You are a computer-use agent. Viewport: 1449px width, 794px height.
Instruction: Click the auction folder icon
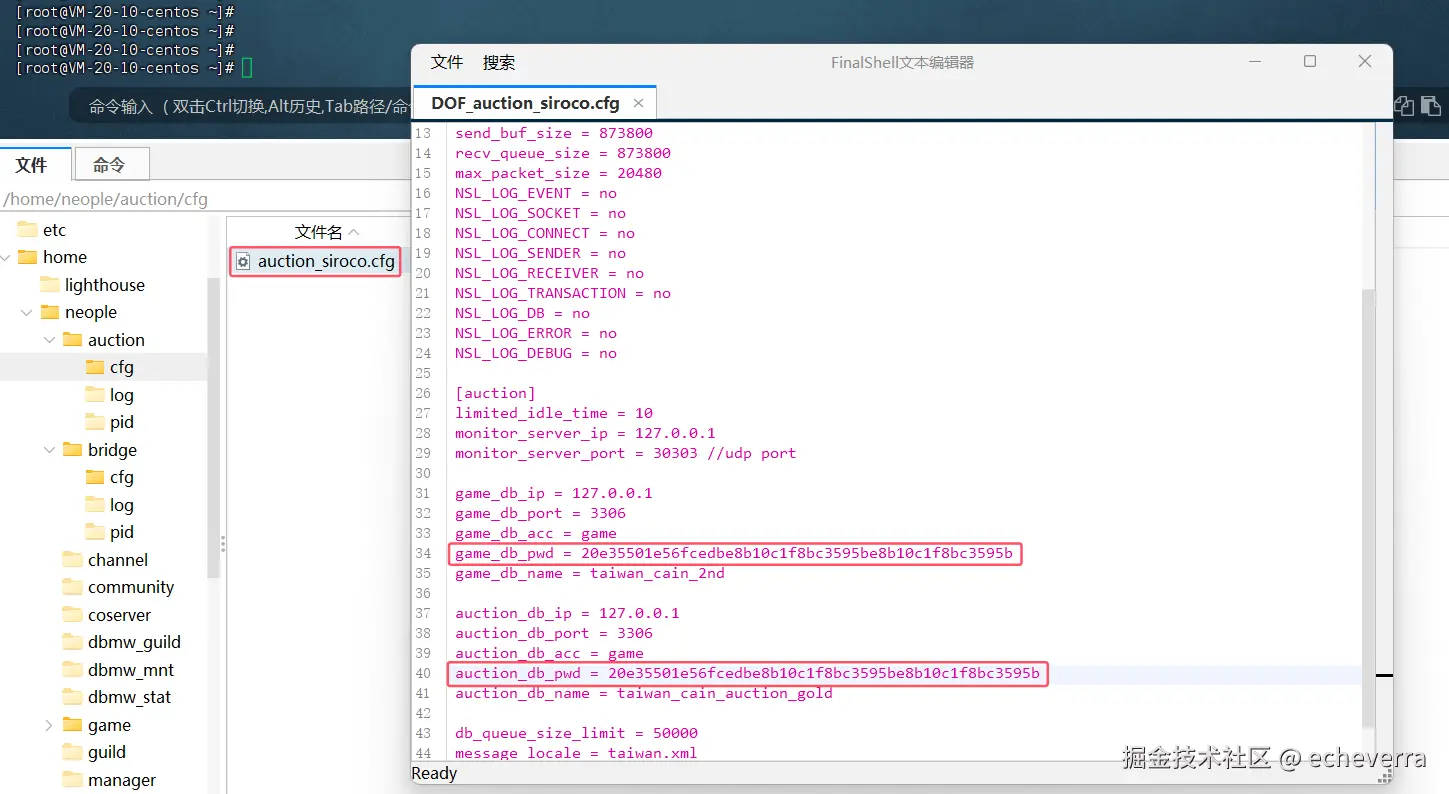coord(72,340)
